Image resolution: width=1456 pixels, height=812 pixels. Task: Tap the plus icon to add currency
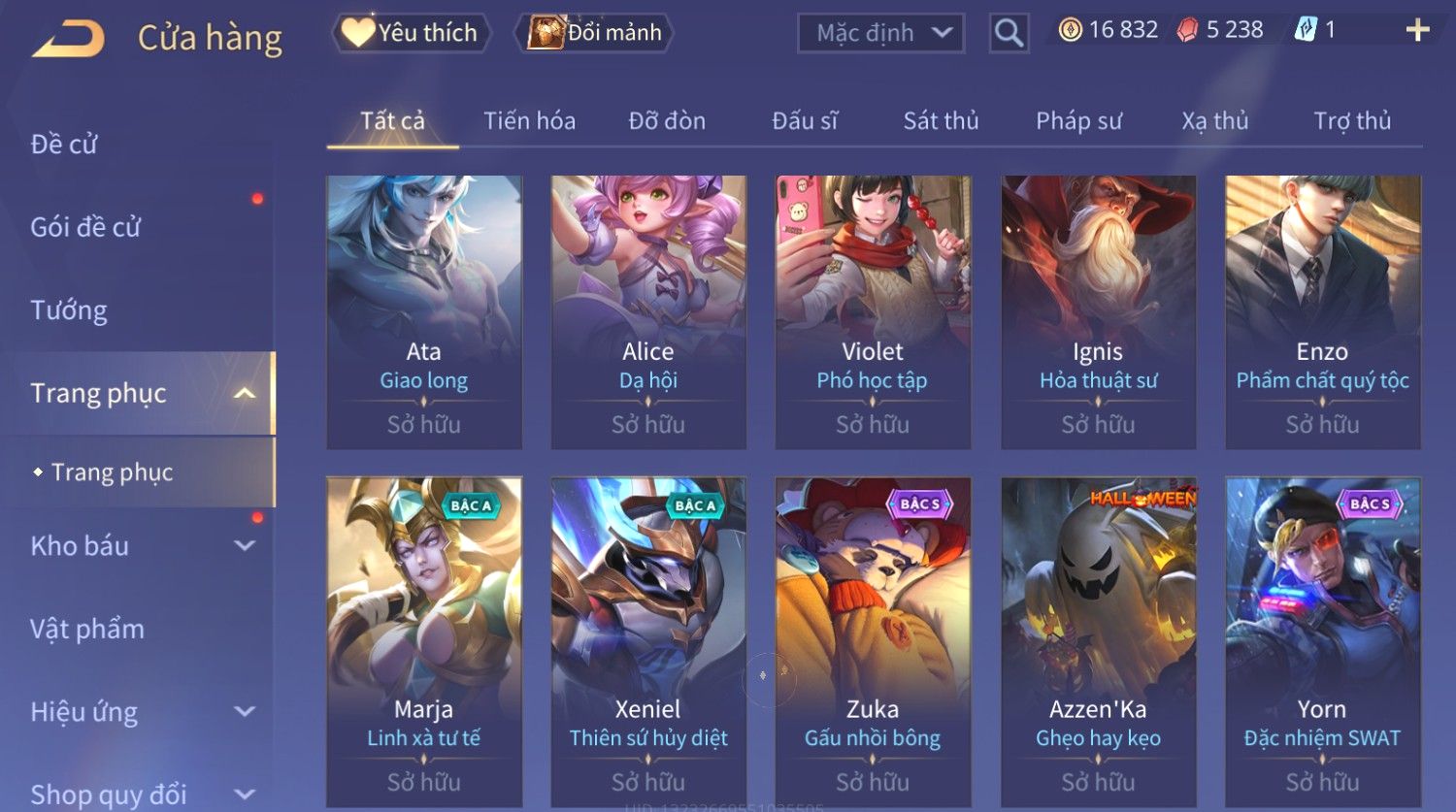point(1417,30)
